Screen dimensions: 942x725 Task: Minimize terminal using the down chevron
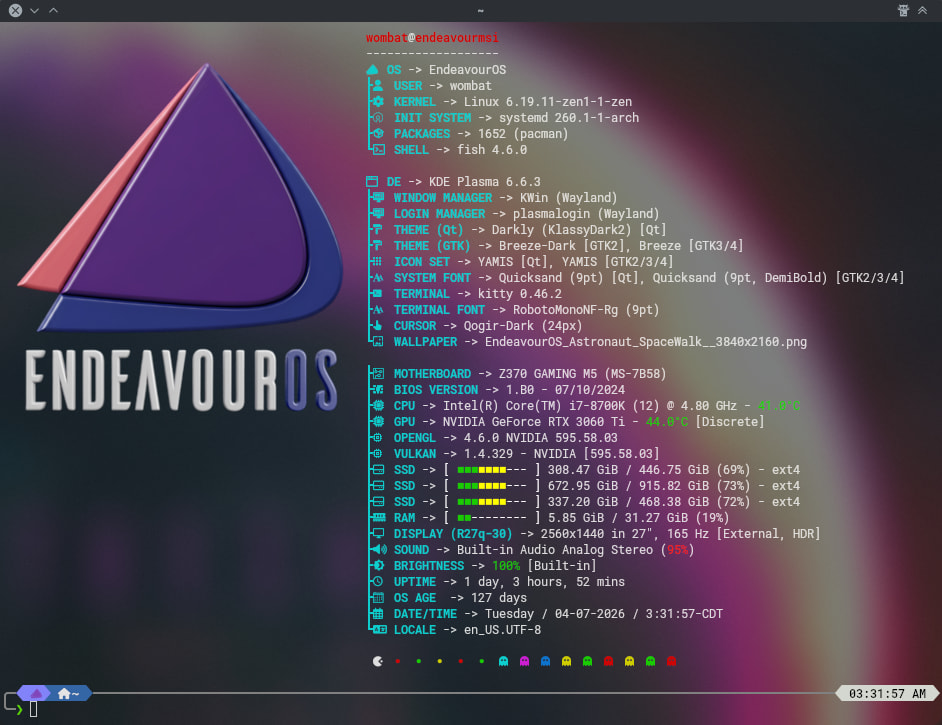pyautogui.click(x=34, y=10)
